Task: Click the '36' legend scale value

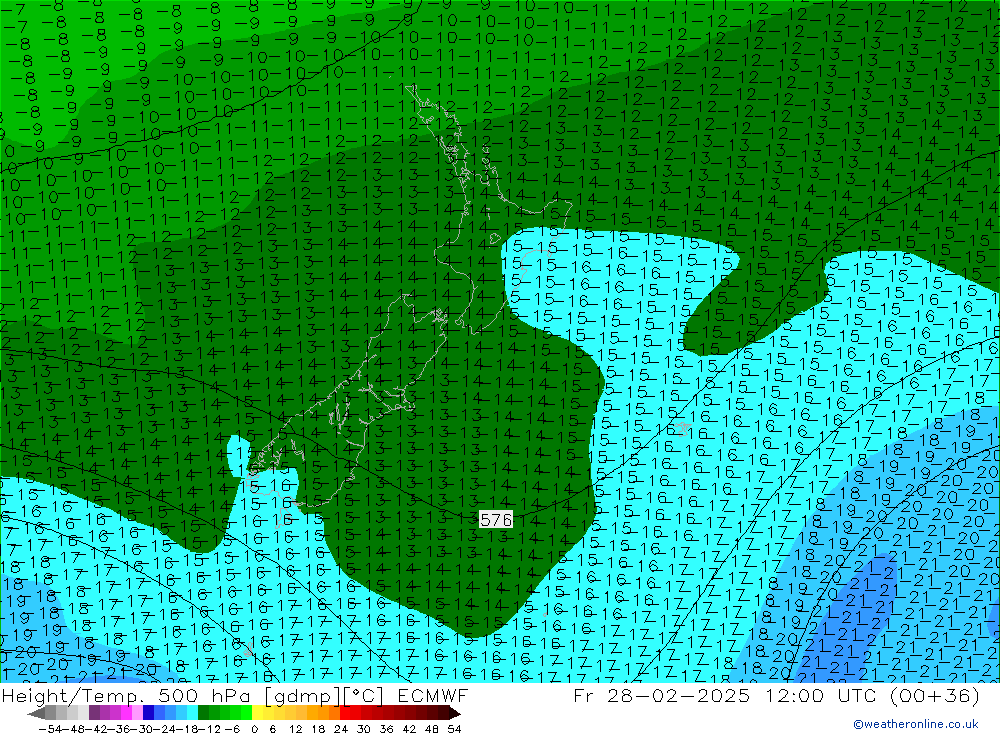Action: pyautogui.click(x=386, y=729)
